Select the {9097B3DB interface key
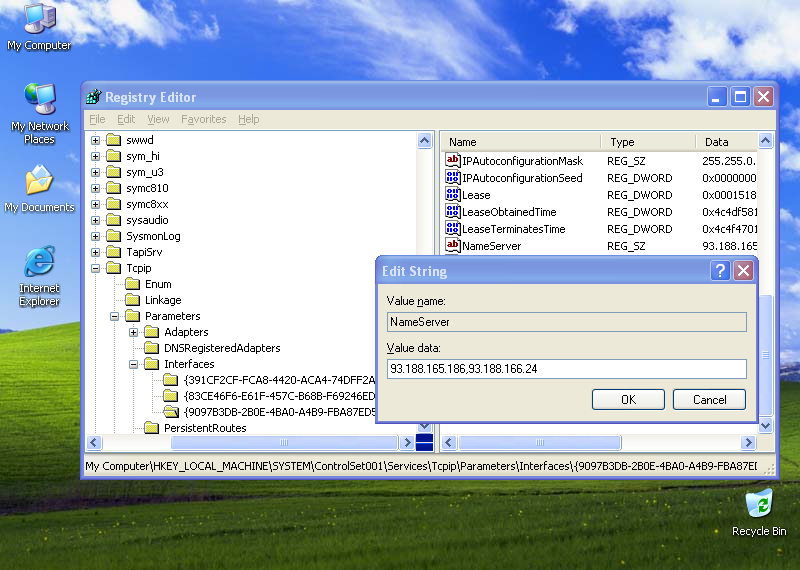This screenshot has width=800, height=570. (280, 412)
